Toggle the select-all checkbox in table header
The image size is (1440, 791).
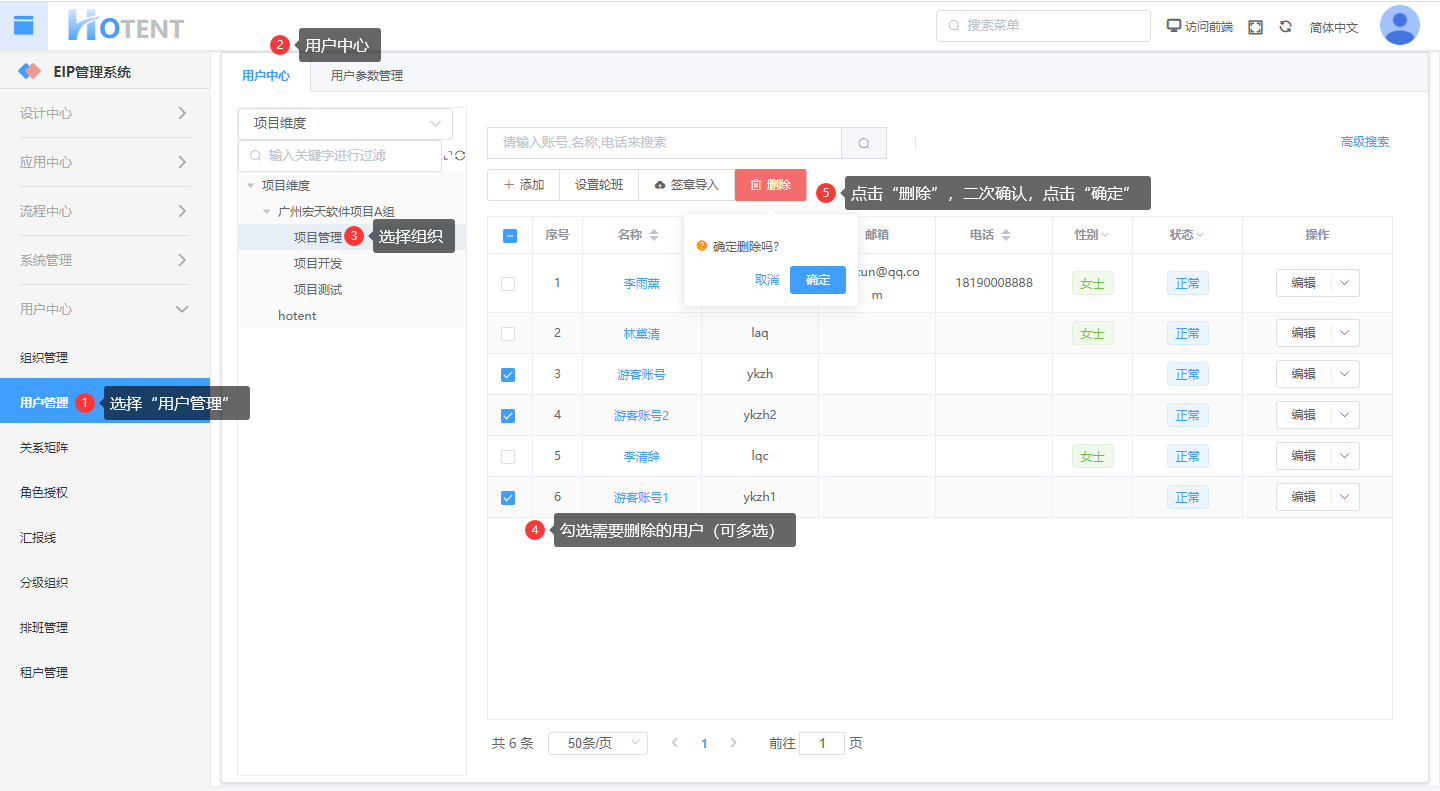509,236
